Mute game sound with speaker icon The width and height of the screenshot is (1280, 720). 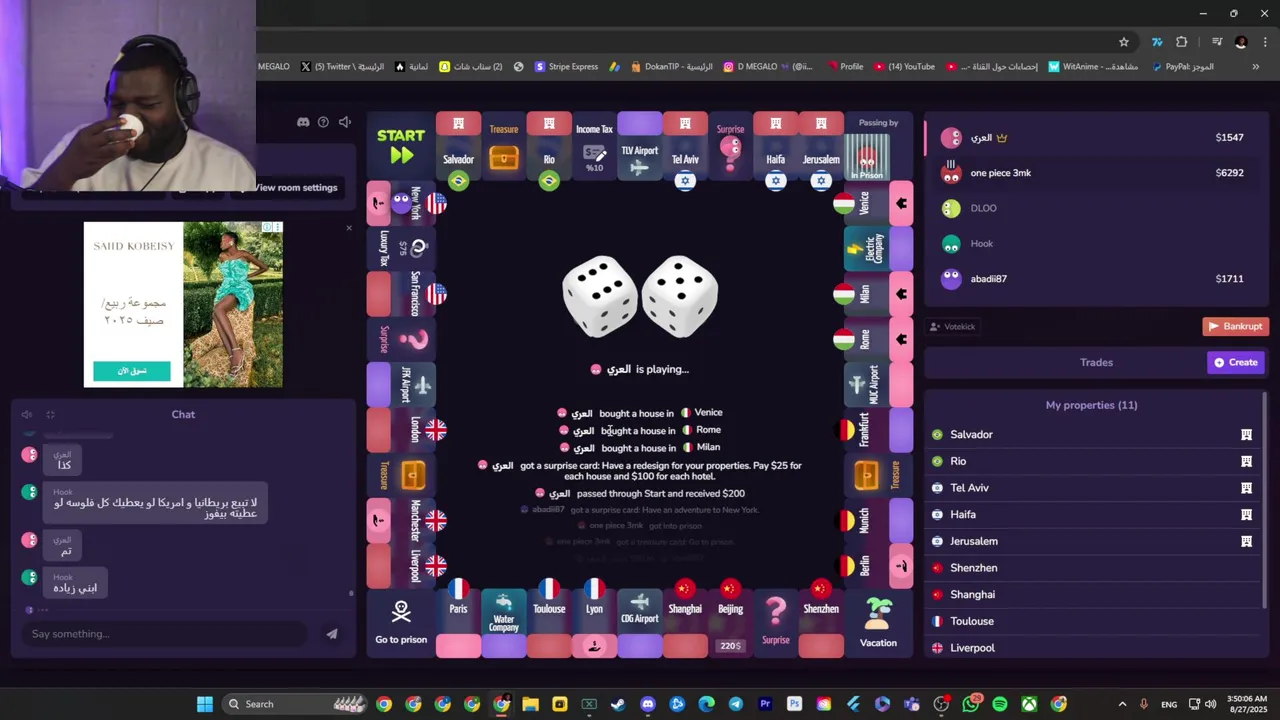click(345, 122)
